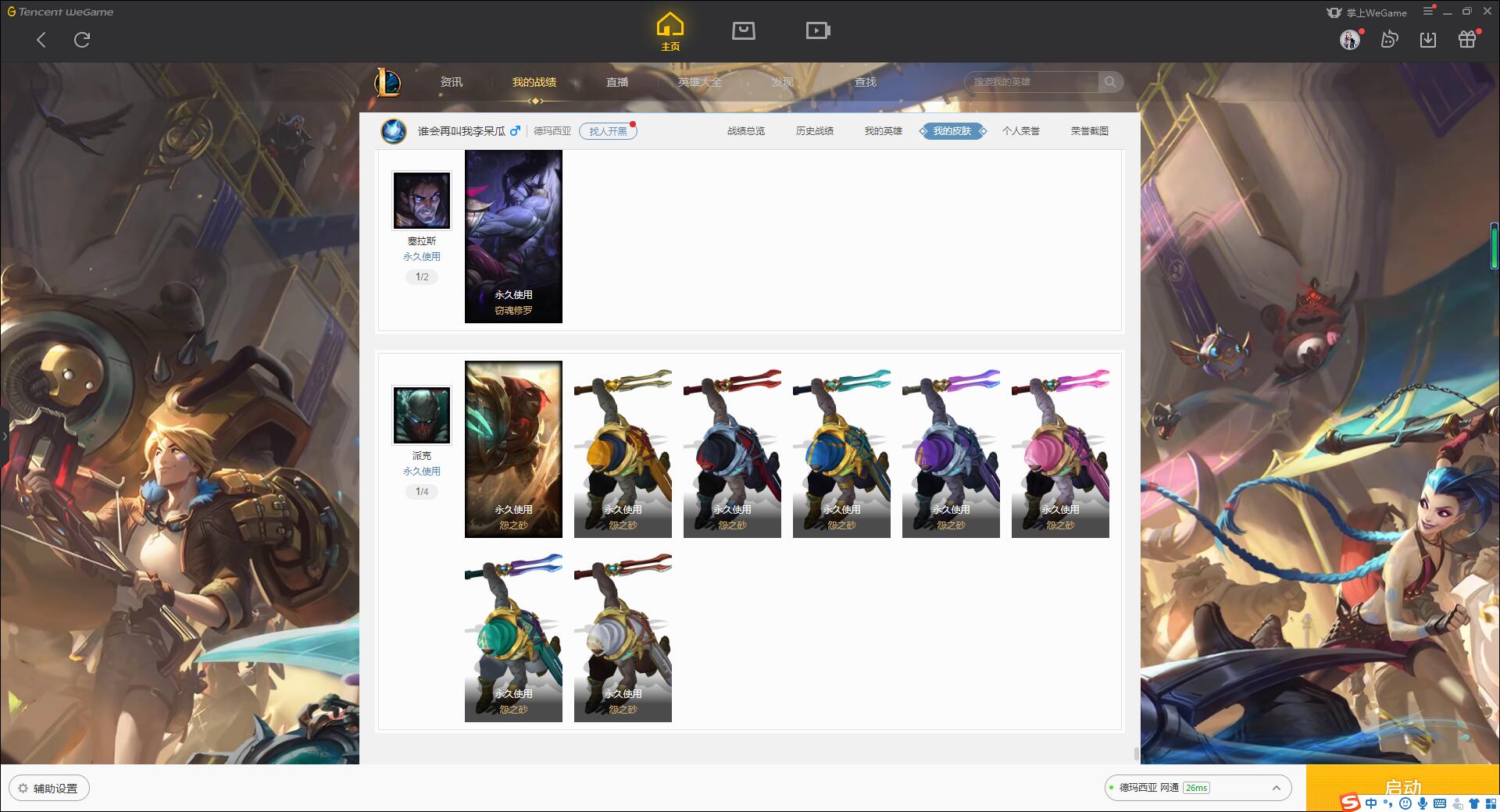Viewport: 1500px width, 812px height.
Task: Focus the 搜索我的英雄 search field
Action: (x=1031, y=82)
